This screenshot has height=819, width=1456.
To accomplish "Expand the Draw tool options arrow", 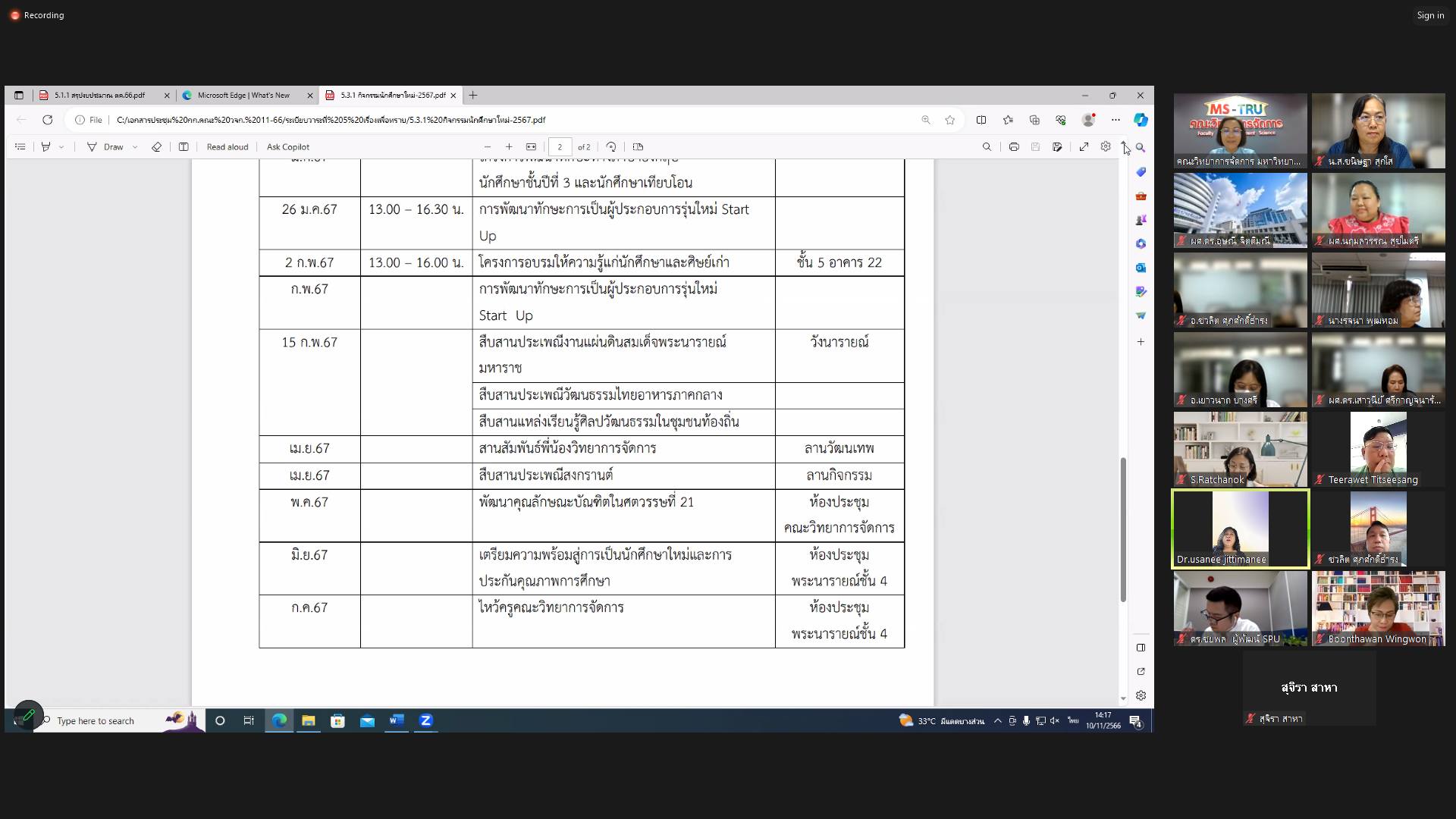I will [135, 147].
